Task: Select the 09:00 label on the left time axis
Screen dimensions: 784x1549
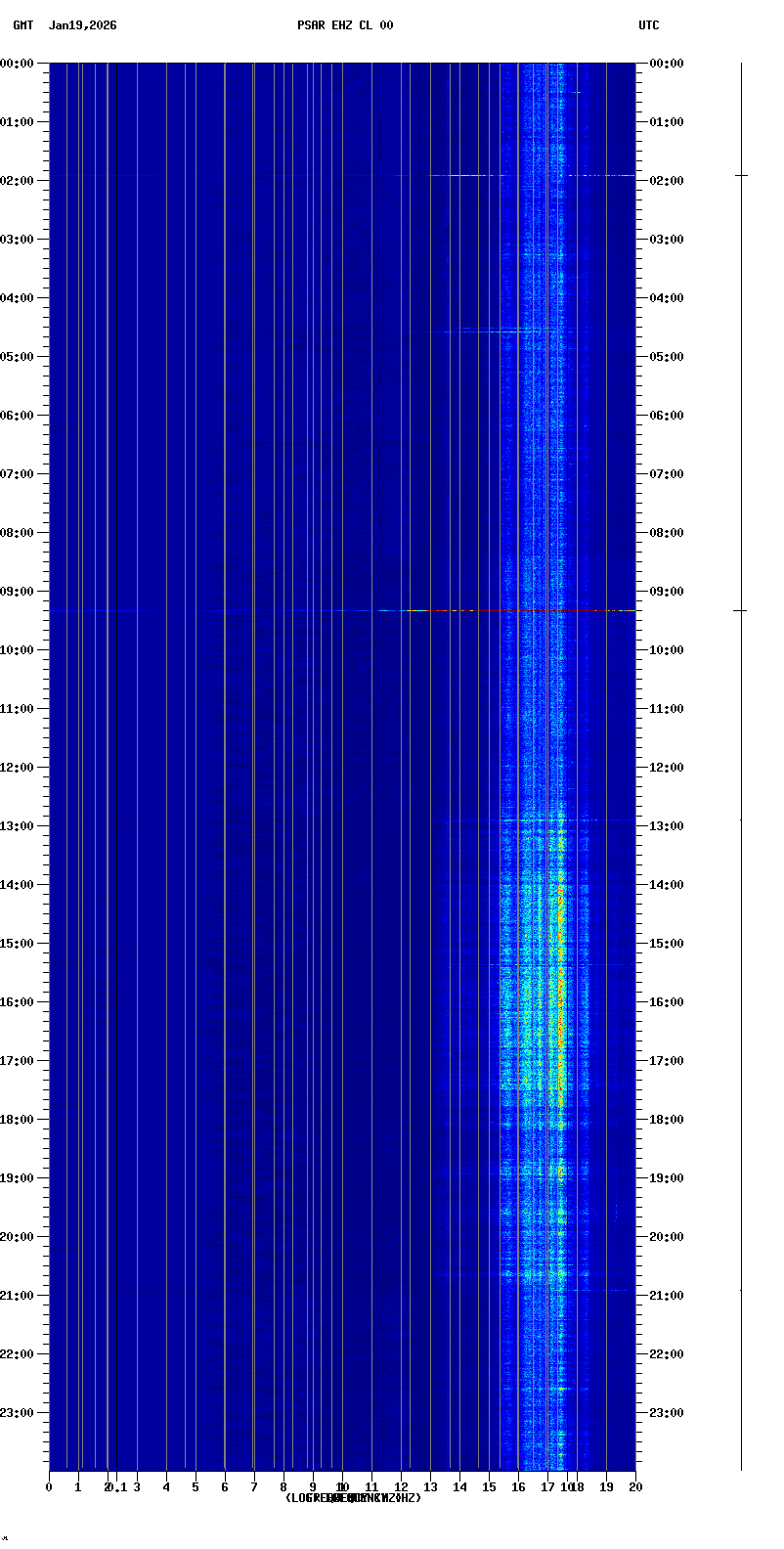Action: tap(18, 592)
